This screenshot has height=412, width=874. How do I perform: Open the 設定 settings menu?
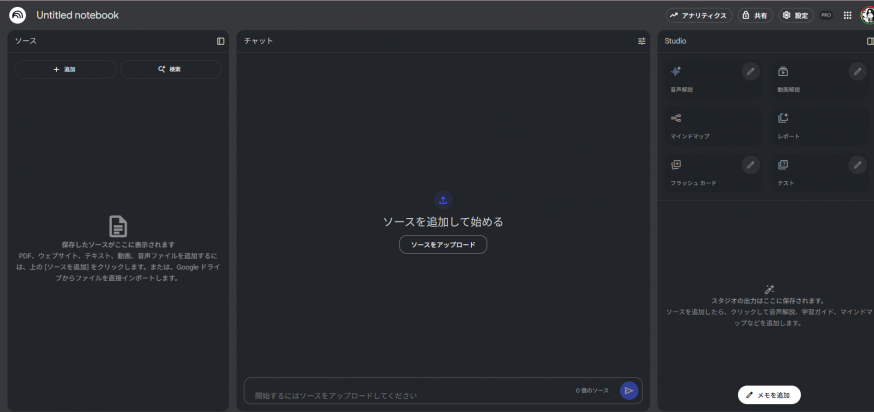pyautogui.click(x=795, y=15)
